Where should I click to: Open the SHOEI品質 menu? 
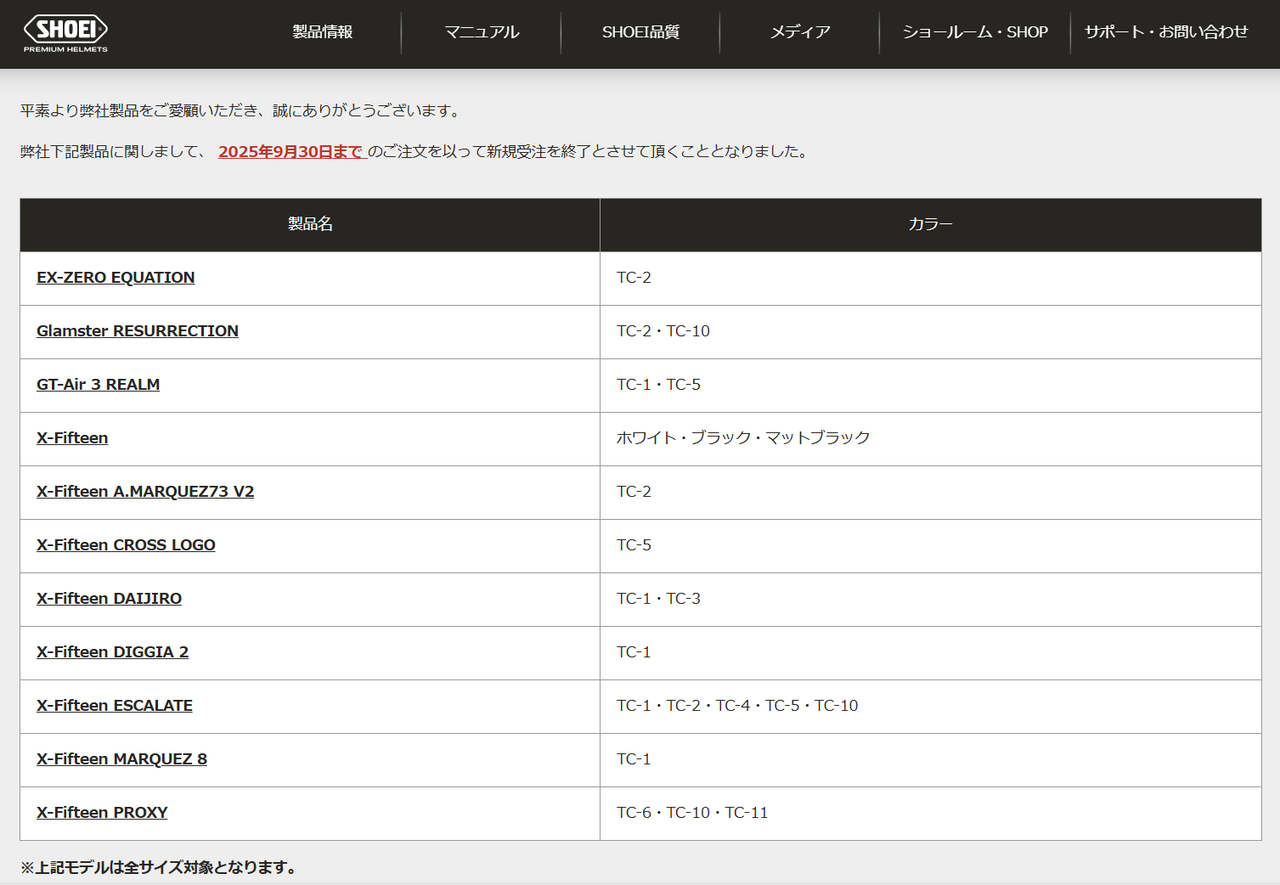pos(641,32)
